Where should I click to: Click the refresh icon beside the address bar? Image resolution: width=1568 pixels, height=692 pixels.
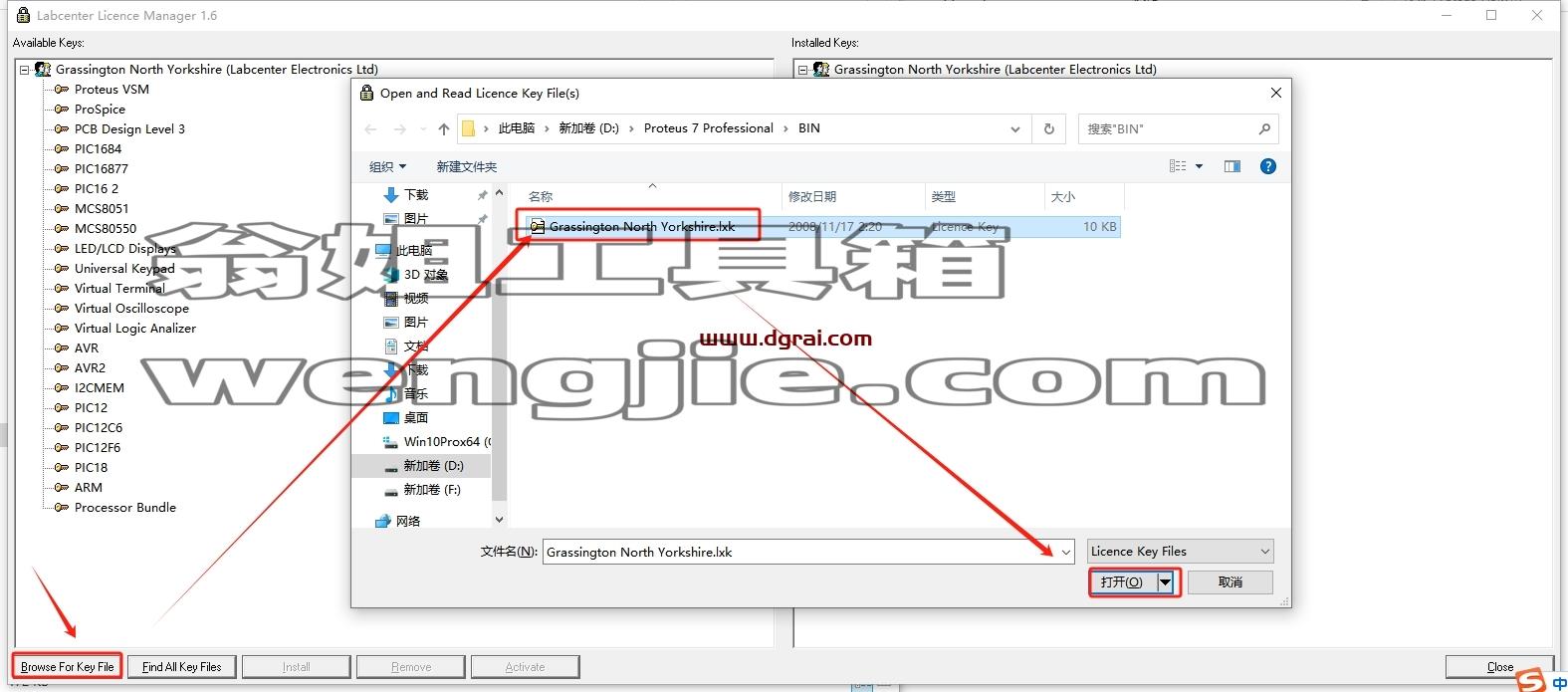pos(1048,128)
